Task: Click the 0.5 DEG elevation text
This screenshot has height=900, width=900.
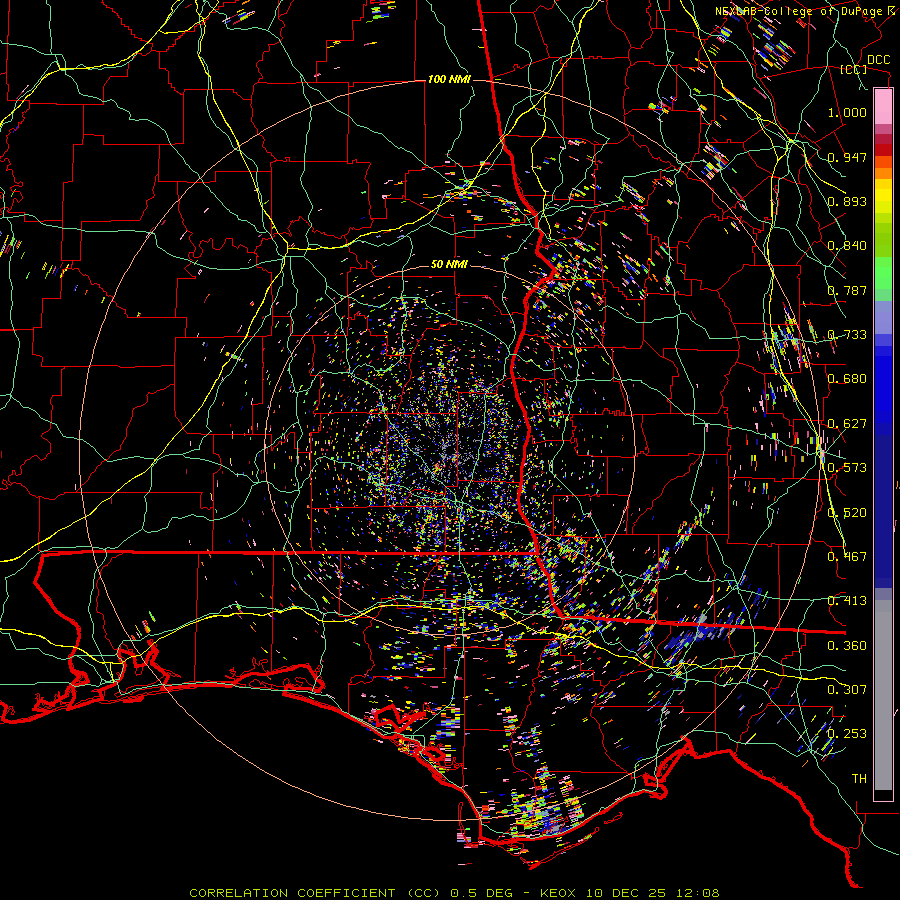Action: pos(484,893)
